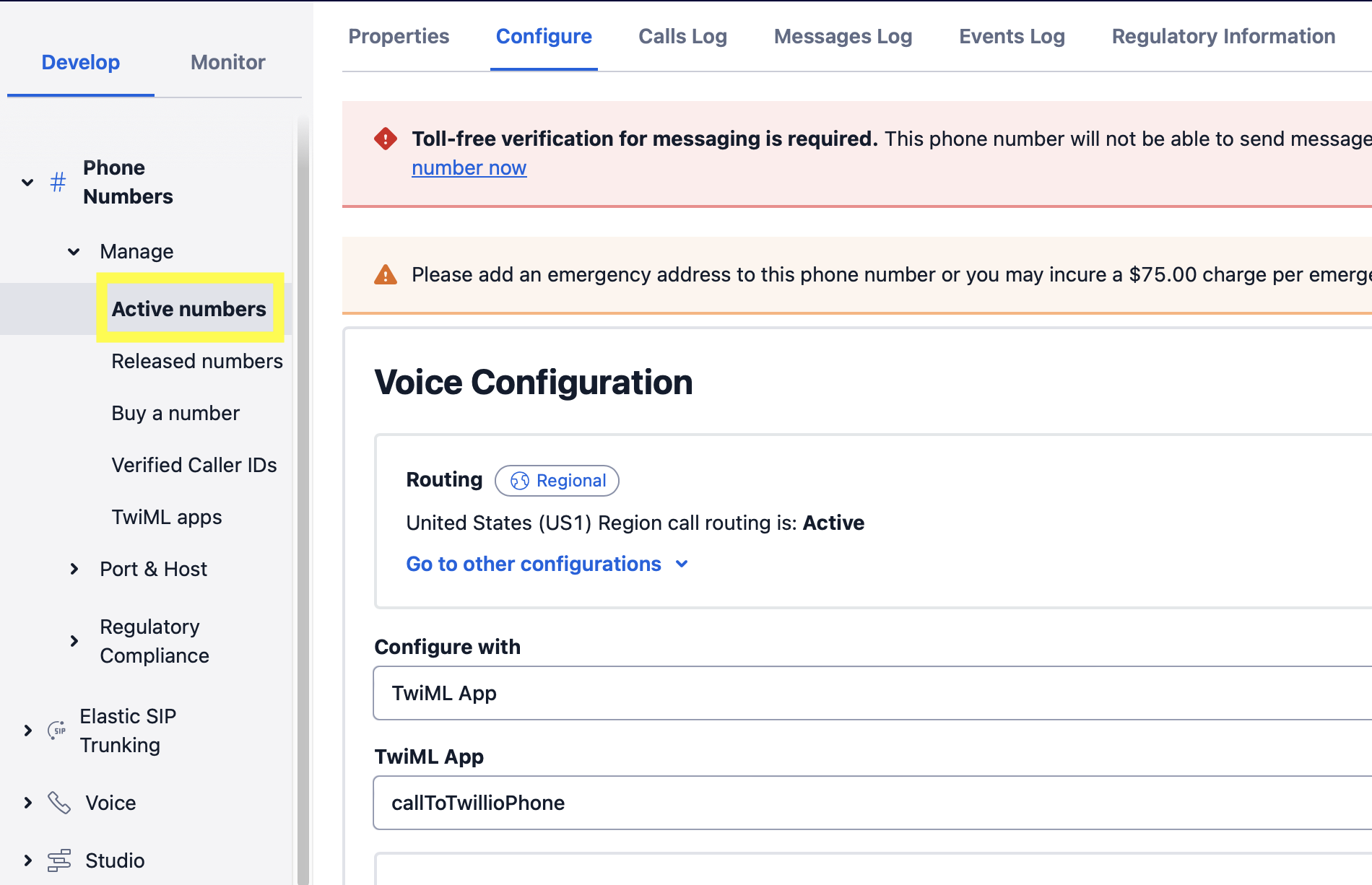Click the Voice phone handset icon

point(58,802)
